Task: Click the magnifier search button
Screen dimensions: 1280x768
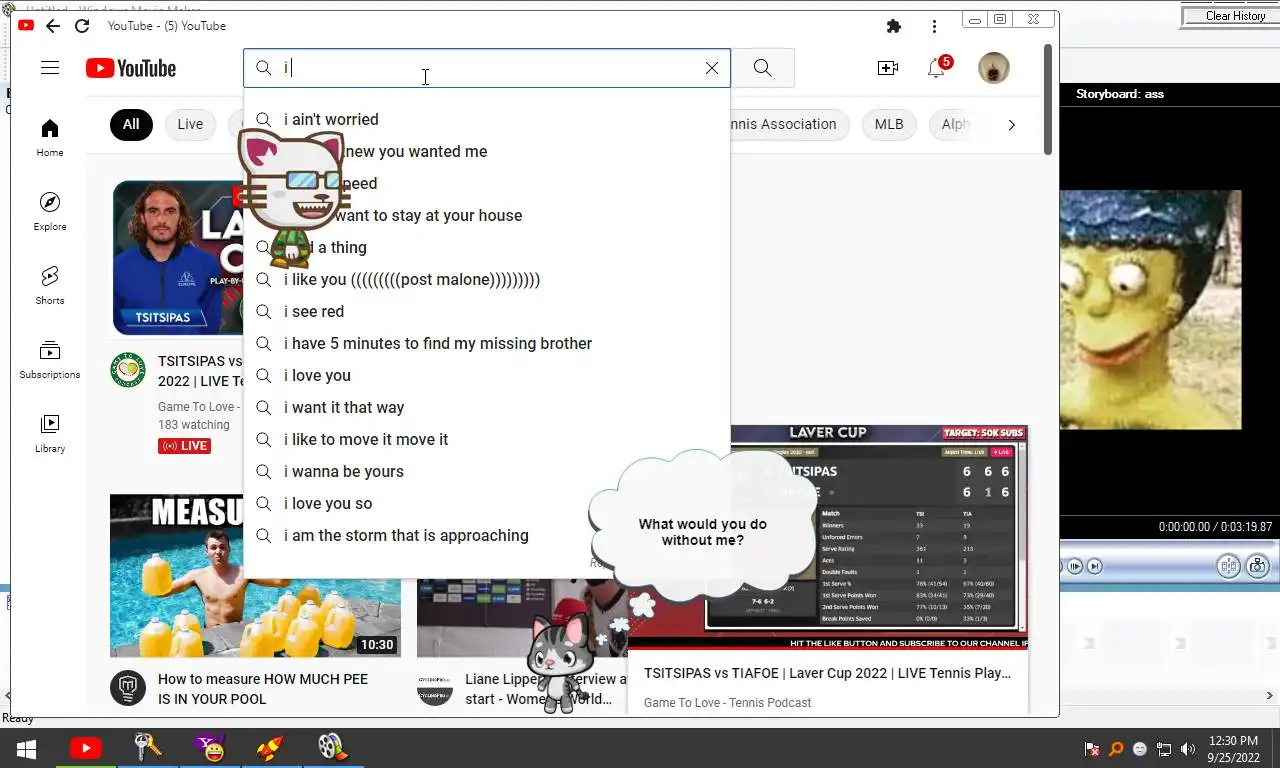Action: coord(762,68)
